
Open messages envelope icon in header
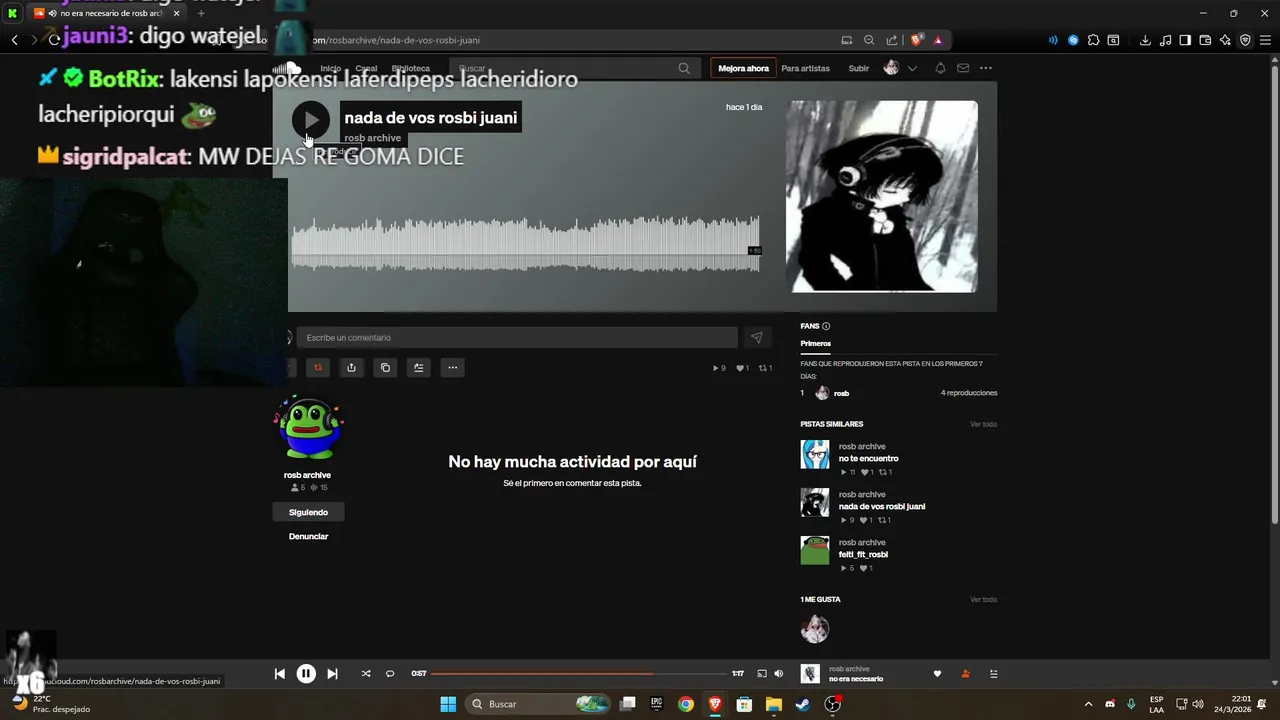[963, 69]
